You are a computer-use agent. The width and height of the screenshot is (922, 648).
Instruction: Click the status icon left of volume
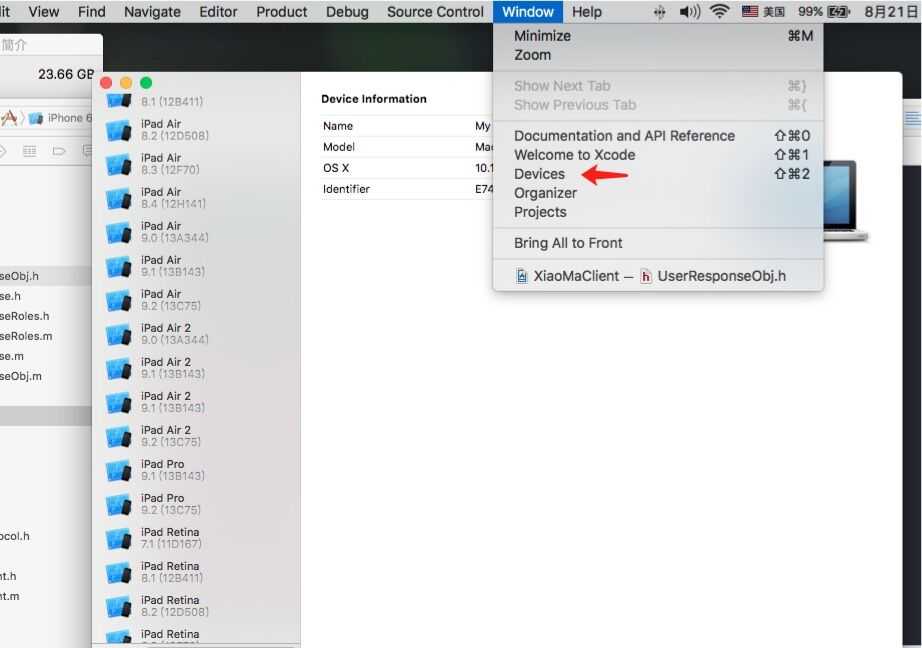tap(659, 12)
